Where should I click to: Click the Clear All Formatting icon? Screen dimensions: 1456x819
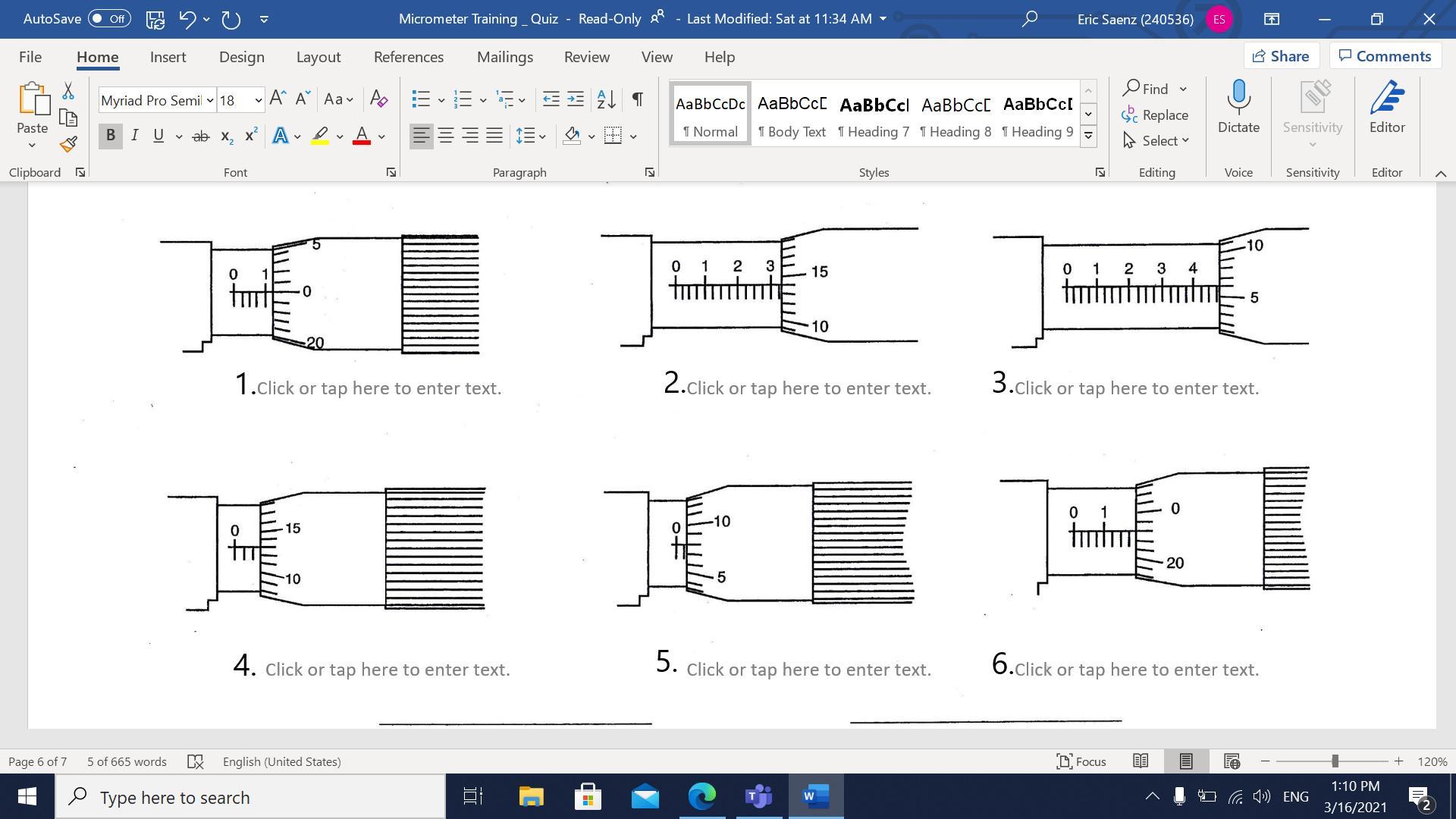[378, 99]
